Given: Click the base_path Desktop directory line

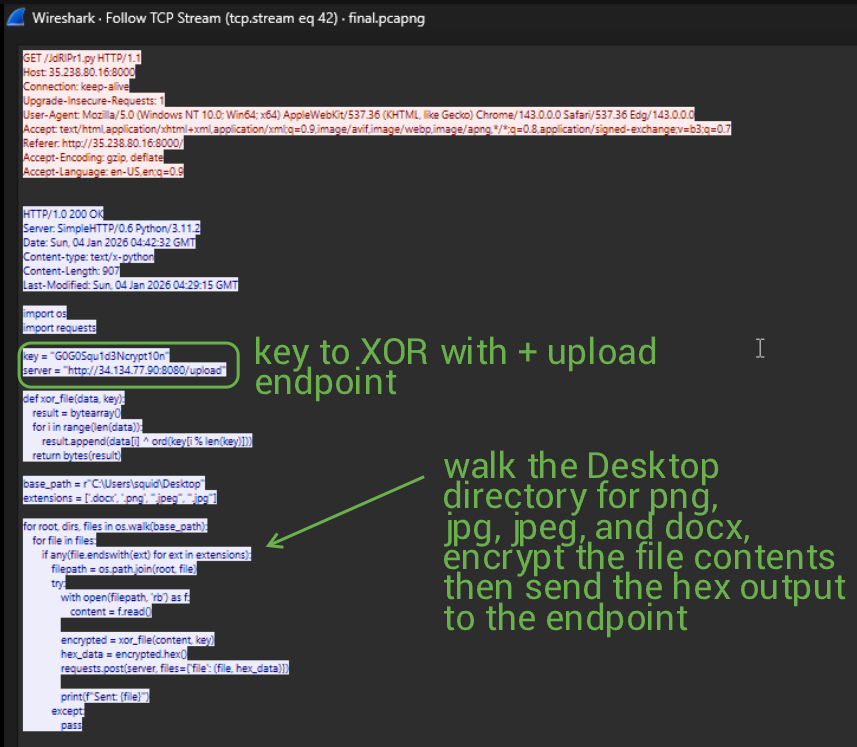Looking at the screenshot, I should click(114, 483).
